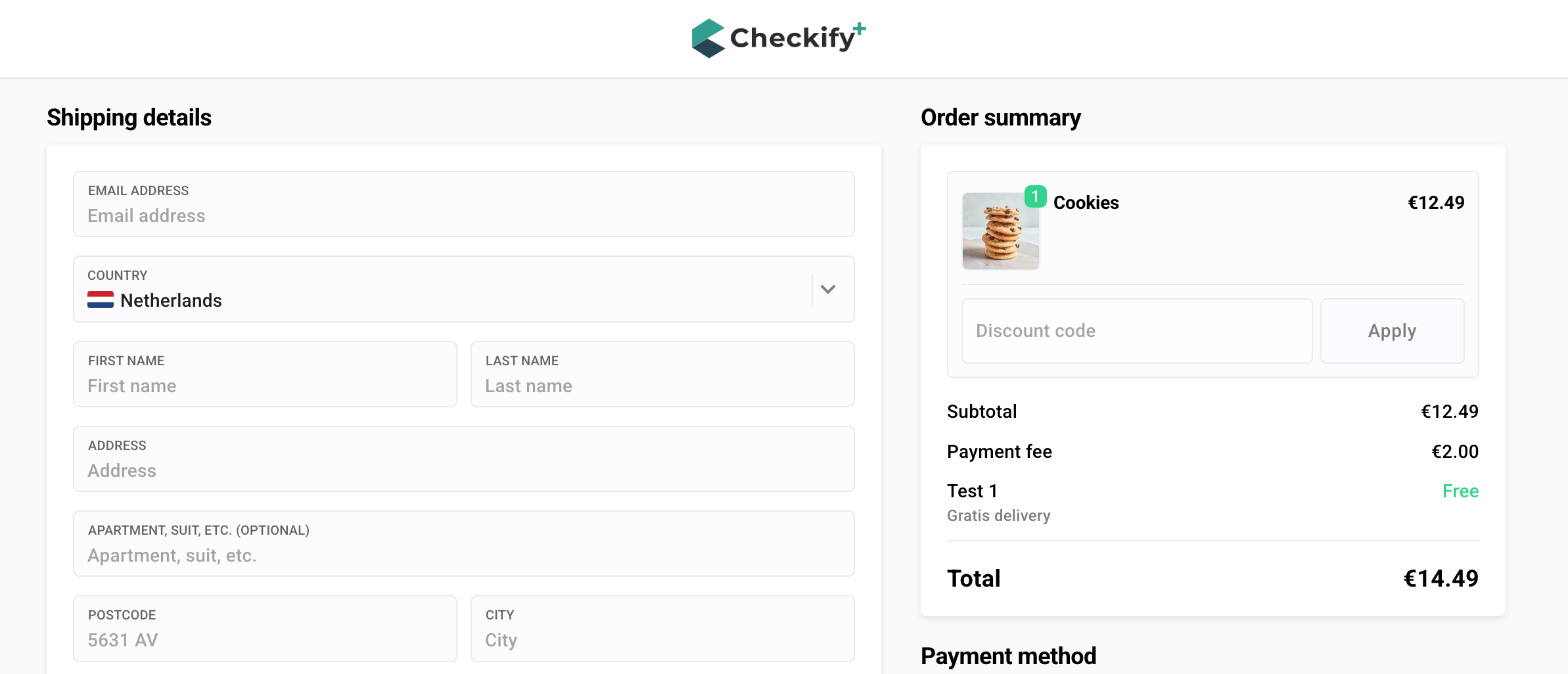Click the Postcode input field
The width and height of the screenshot is (1568, 674).
tap(265, 640)
